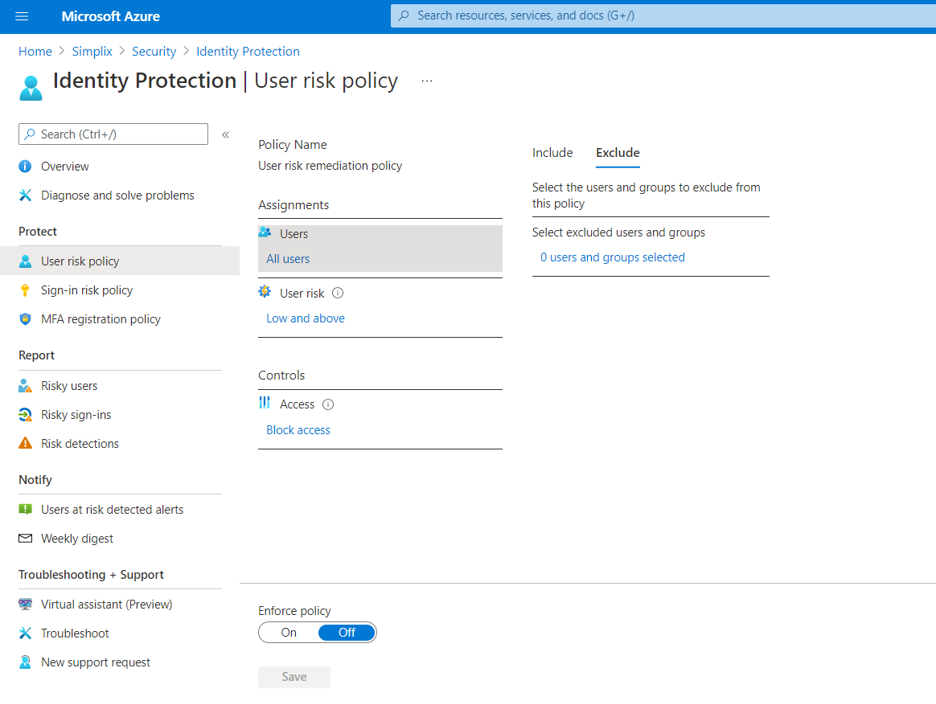Set Enforce policy to Off
Image resolution: width=936 pixels, height=704 pixels.
click(x=347, y=632)
